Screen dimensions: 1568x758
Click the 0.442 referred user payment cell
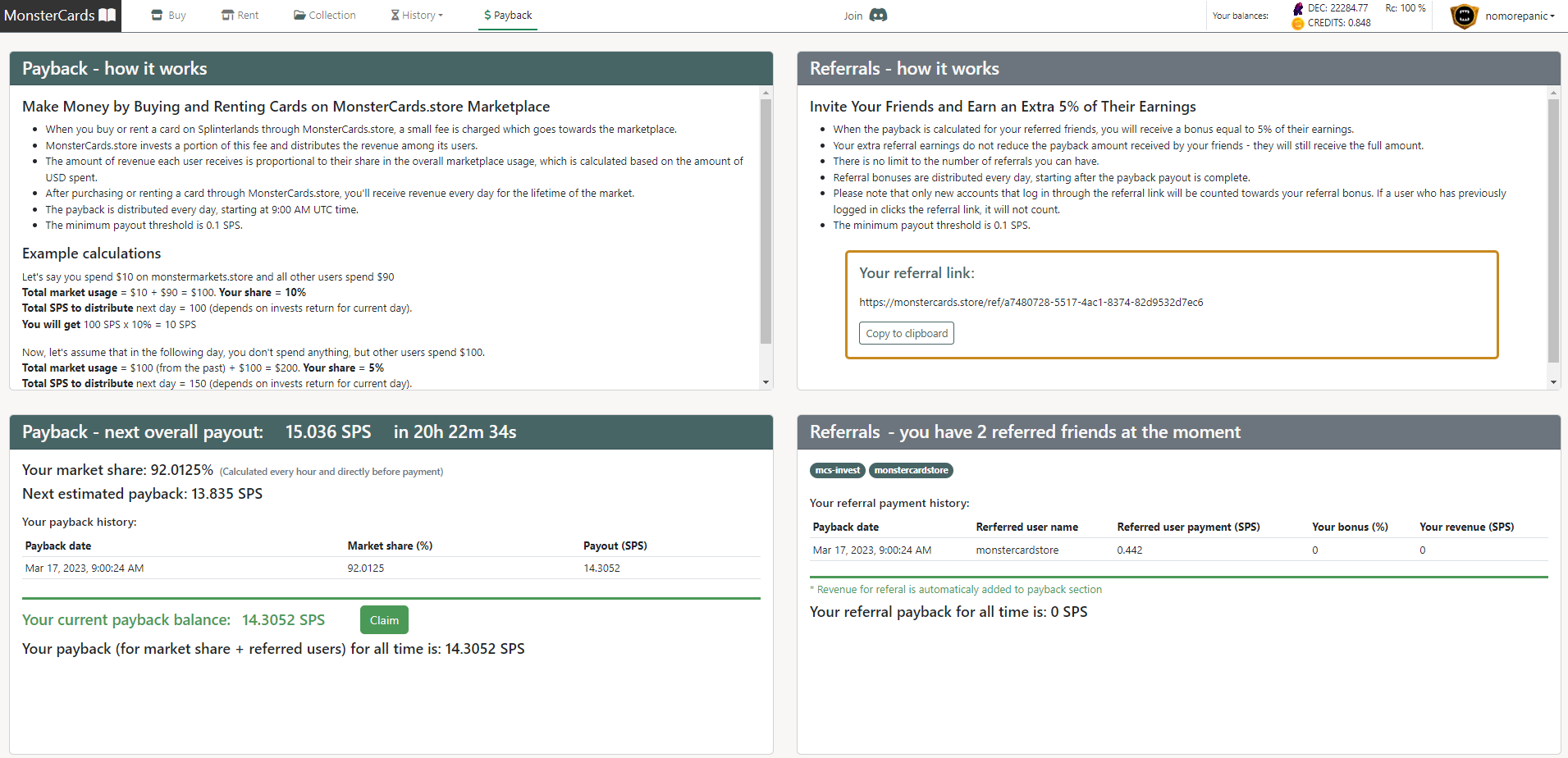(x=1130, y=550)
